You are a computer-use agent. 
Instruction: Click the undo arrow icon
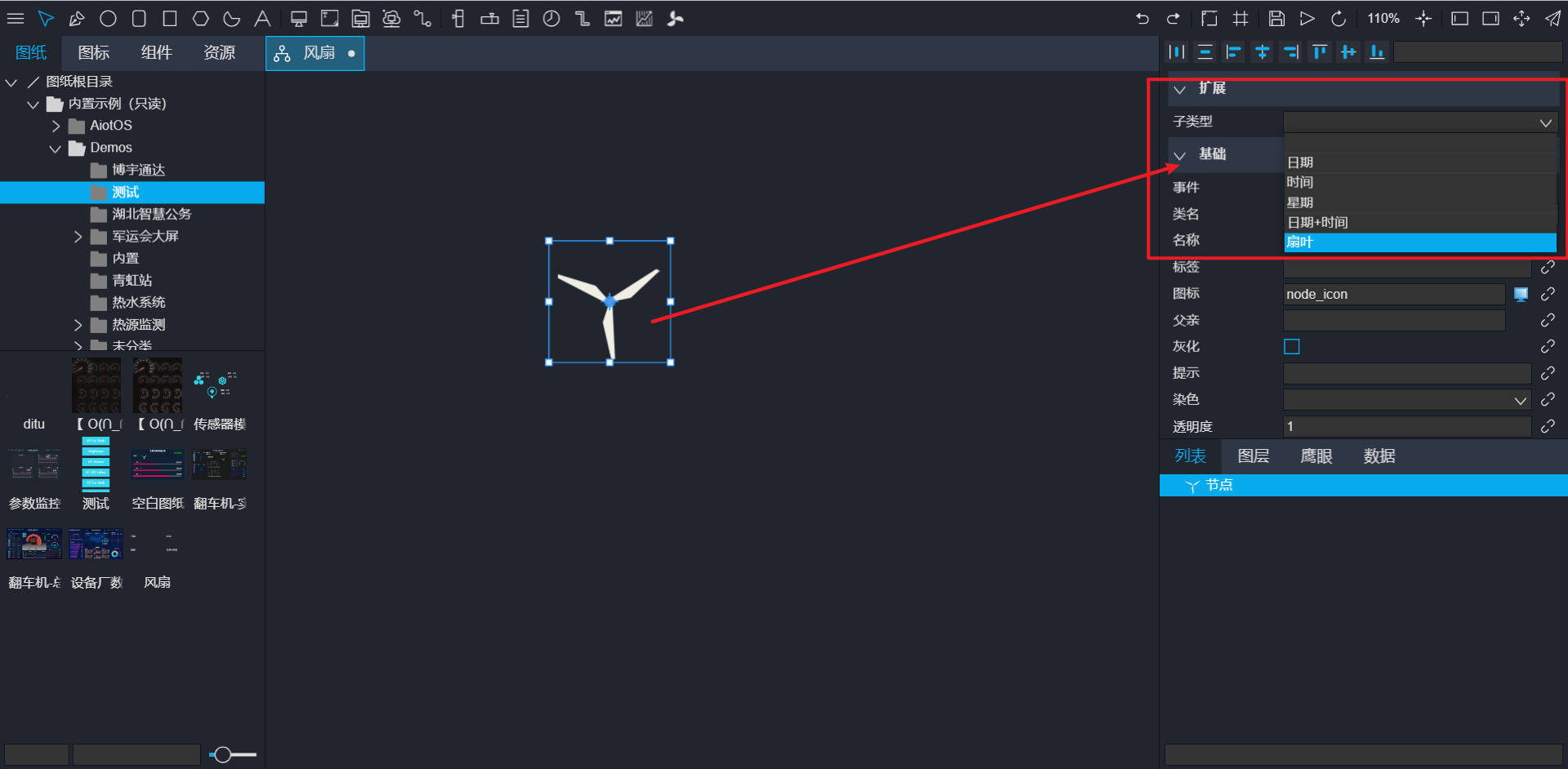(1142, 19)
